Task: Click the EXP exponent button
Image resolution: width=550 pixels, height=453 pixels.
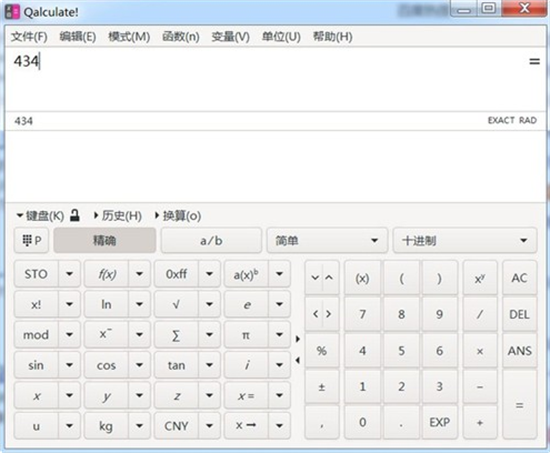Action: coord(440,422)
